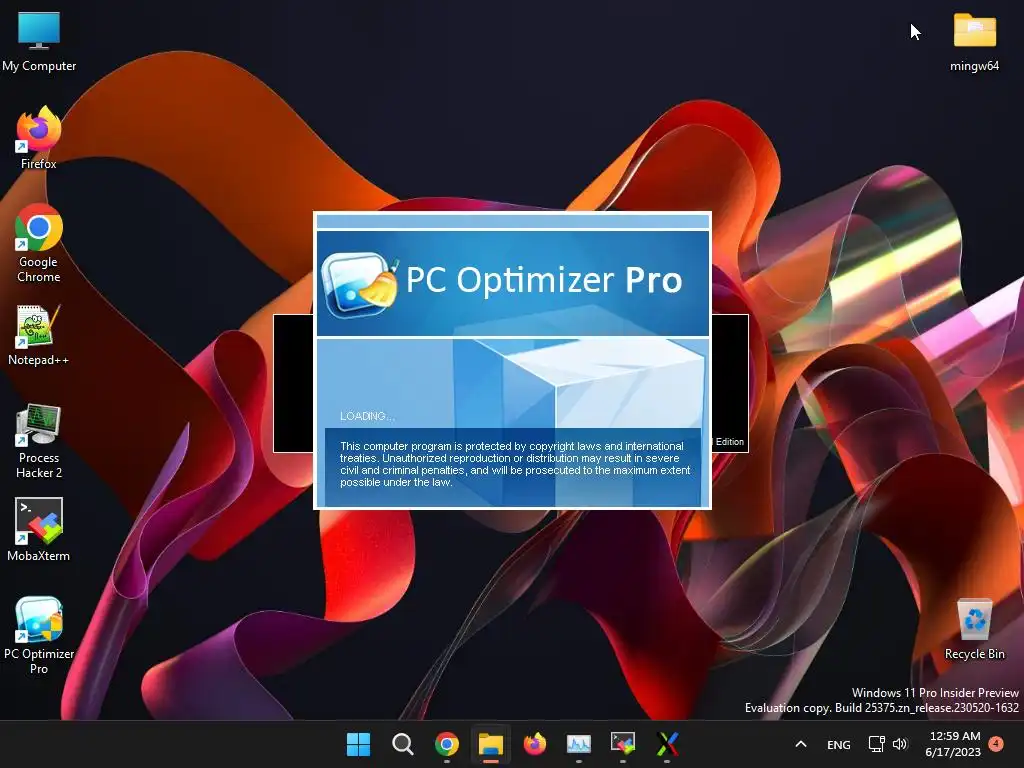This screenshot has height=768, width=1024.
Task: Open network status tray icon
Action: 876,744
